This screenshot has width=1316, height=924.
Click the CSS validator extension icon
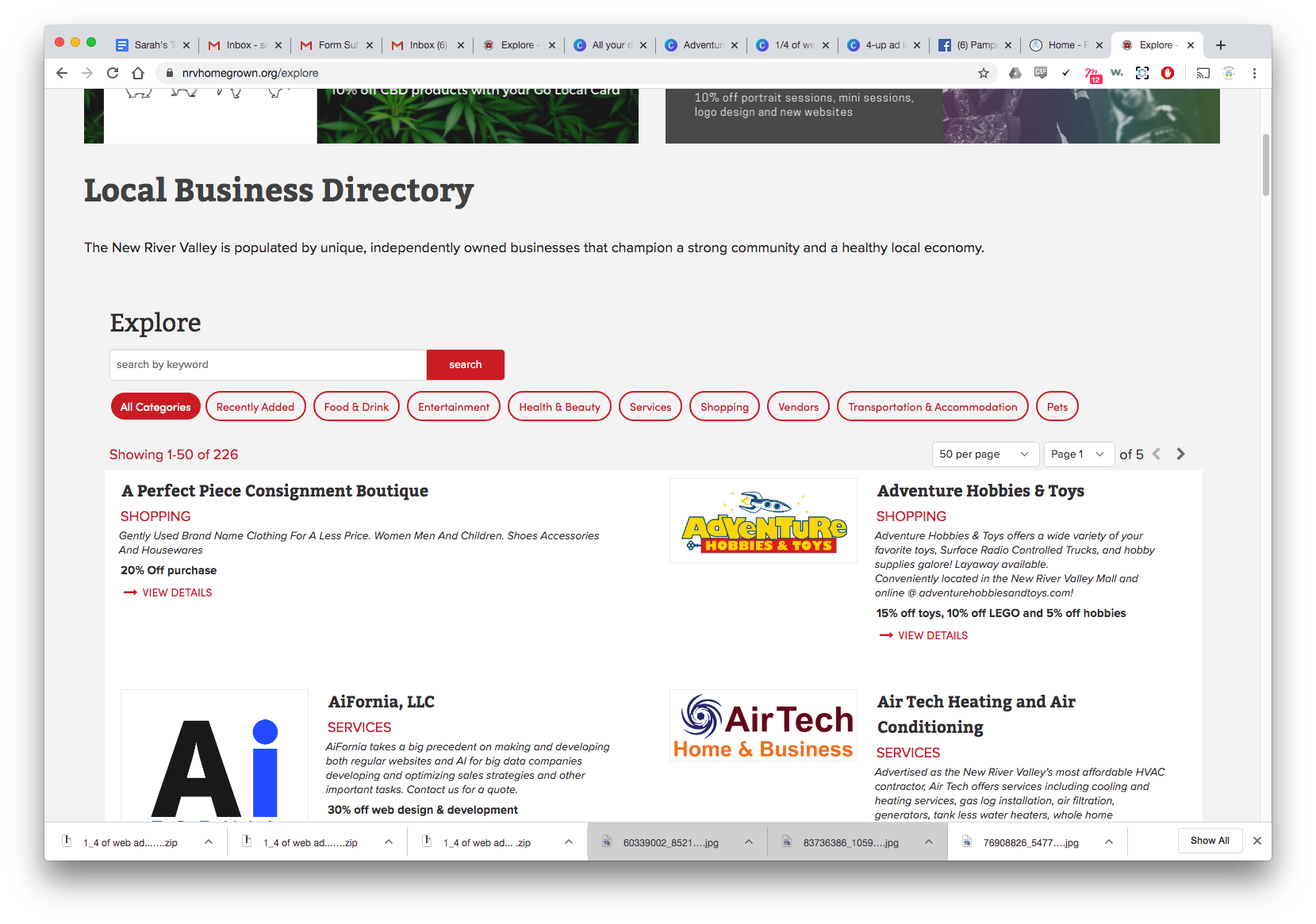click(x=1041, y=73)
